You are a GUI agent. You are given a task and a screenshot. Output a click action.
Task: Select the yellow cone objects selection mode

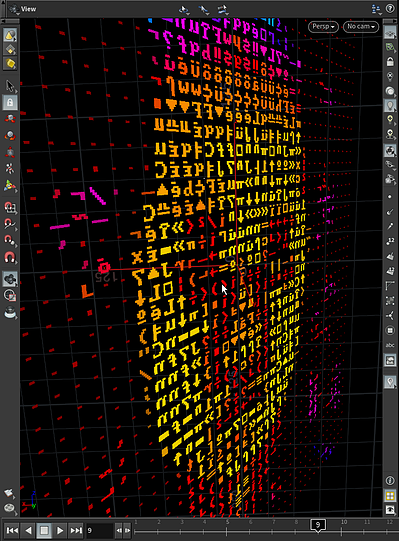click(x=10, y=35)
